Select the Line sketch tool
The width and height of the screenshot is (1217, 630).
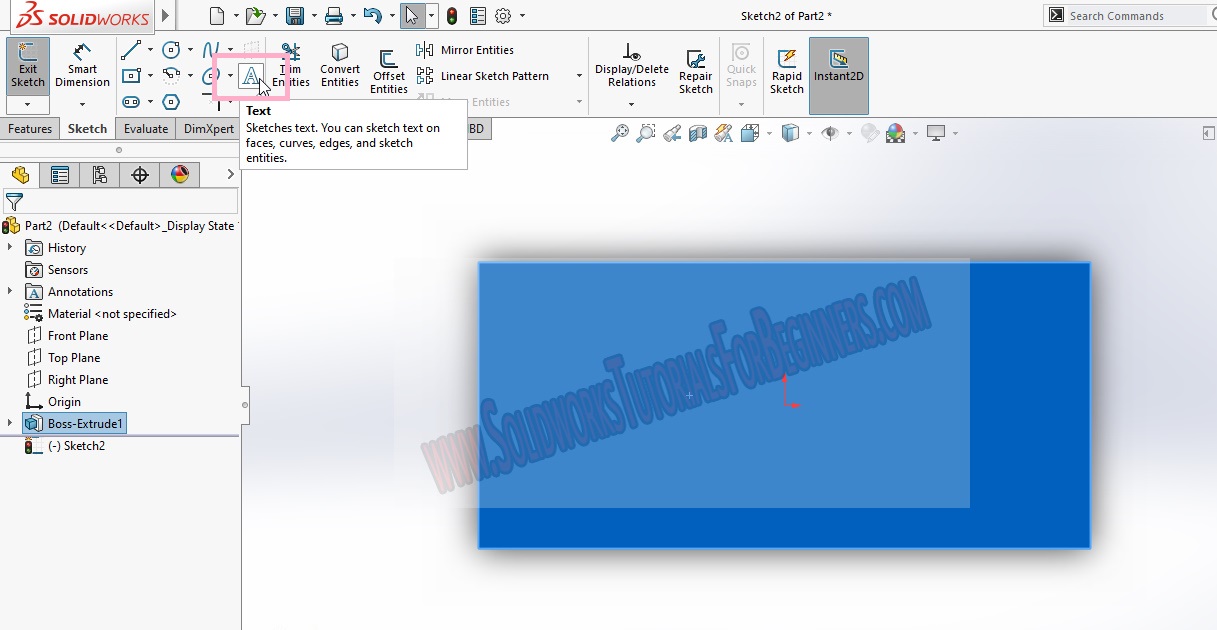[132, 49]
